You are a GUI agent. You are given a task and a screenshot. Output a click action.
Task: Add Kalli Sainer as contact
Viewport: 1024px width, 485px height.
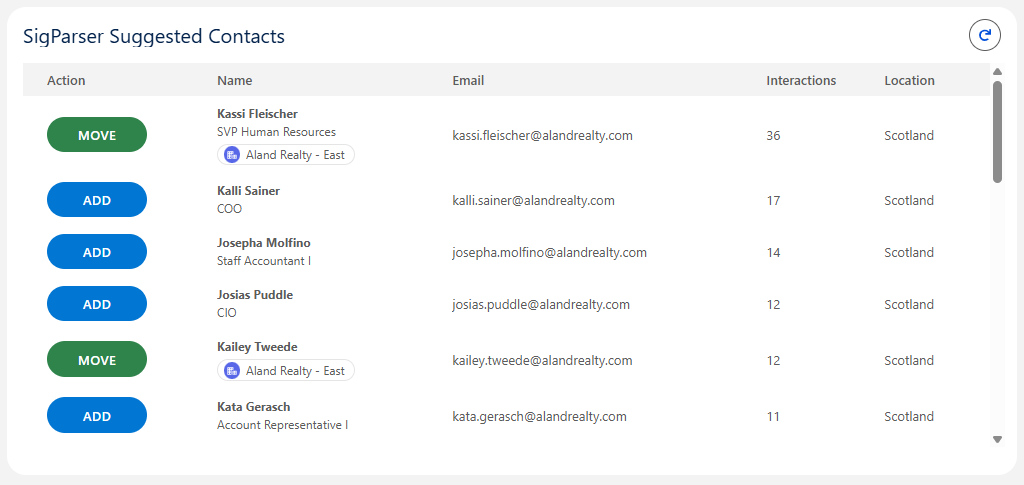pyautogui.click(x=97, y=200)
